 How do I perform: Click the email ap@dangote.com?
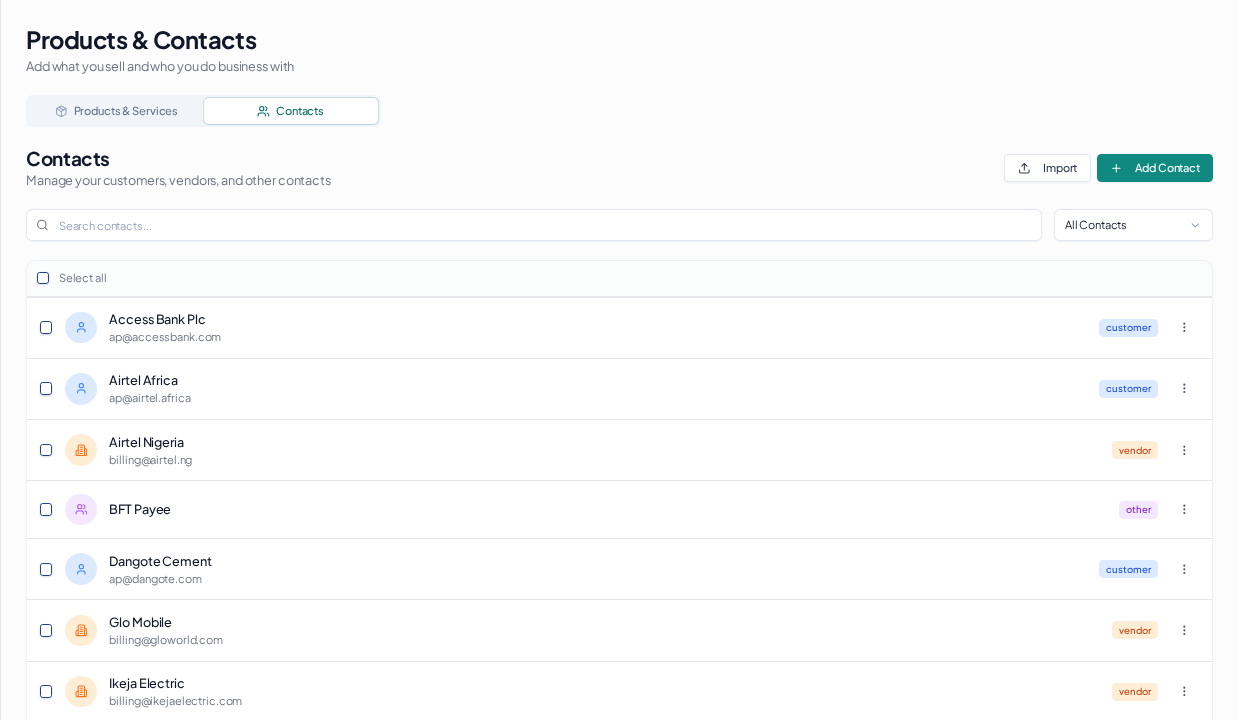click(155, 579)
